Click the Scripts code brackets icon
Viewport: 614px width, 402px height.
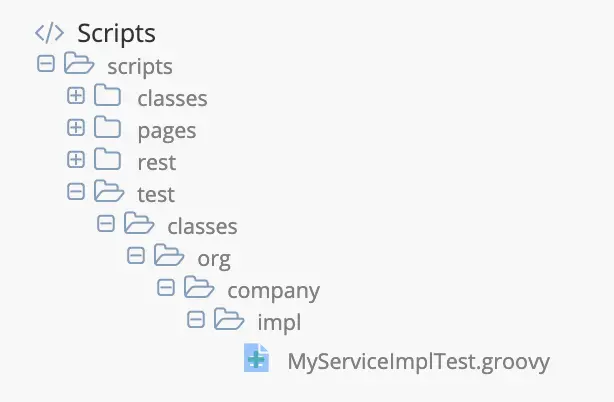point(49,33)
